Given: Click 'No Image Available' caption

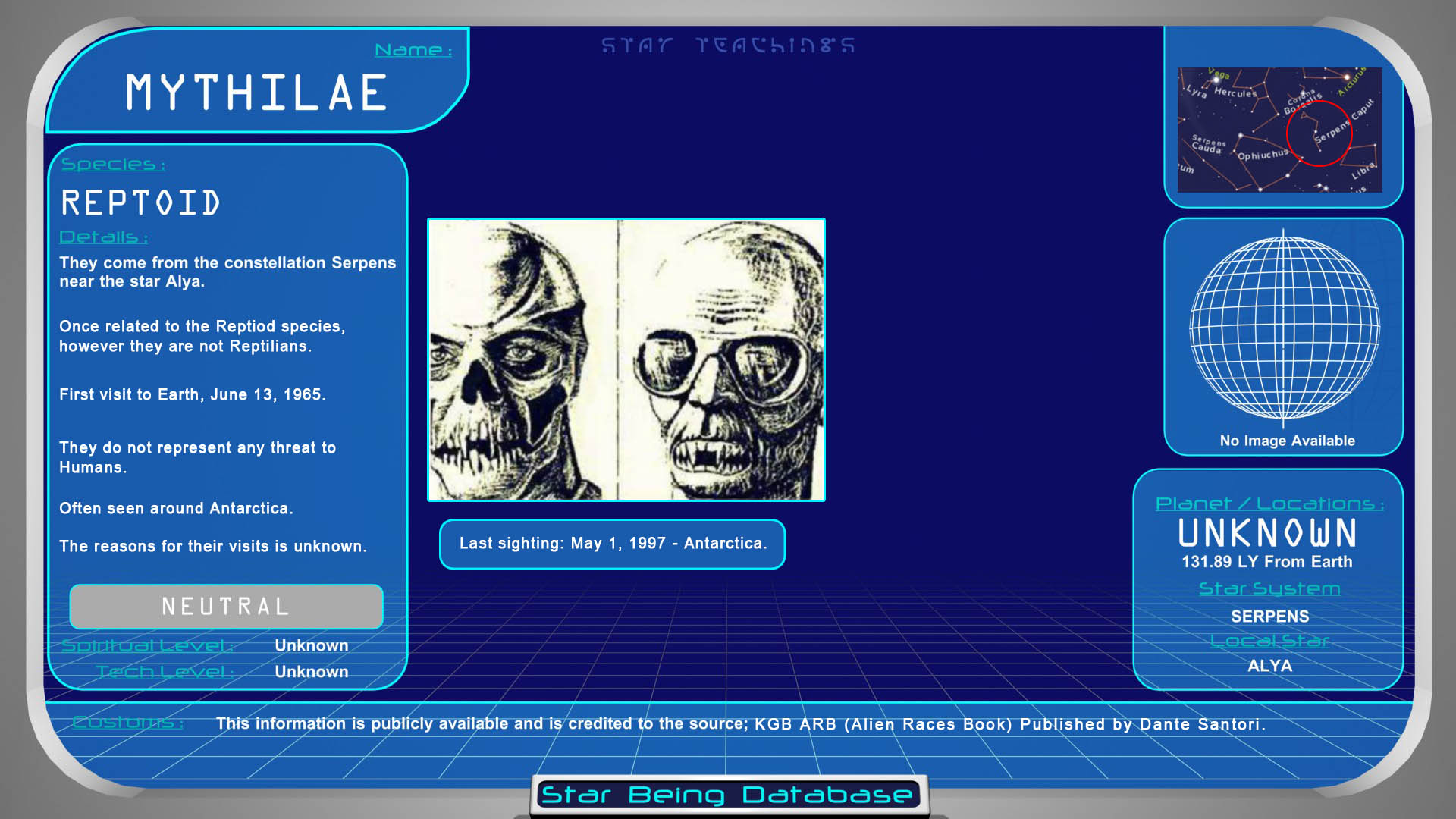Looking at the screenshot, I should tap(1287, 441).
